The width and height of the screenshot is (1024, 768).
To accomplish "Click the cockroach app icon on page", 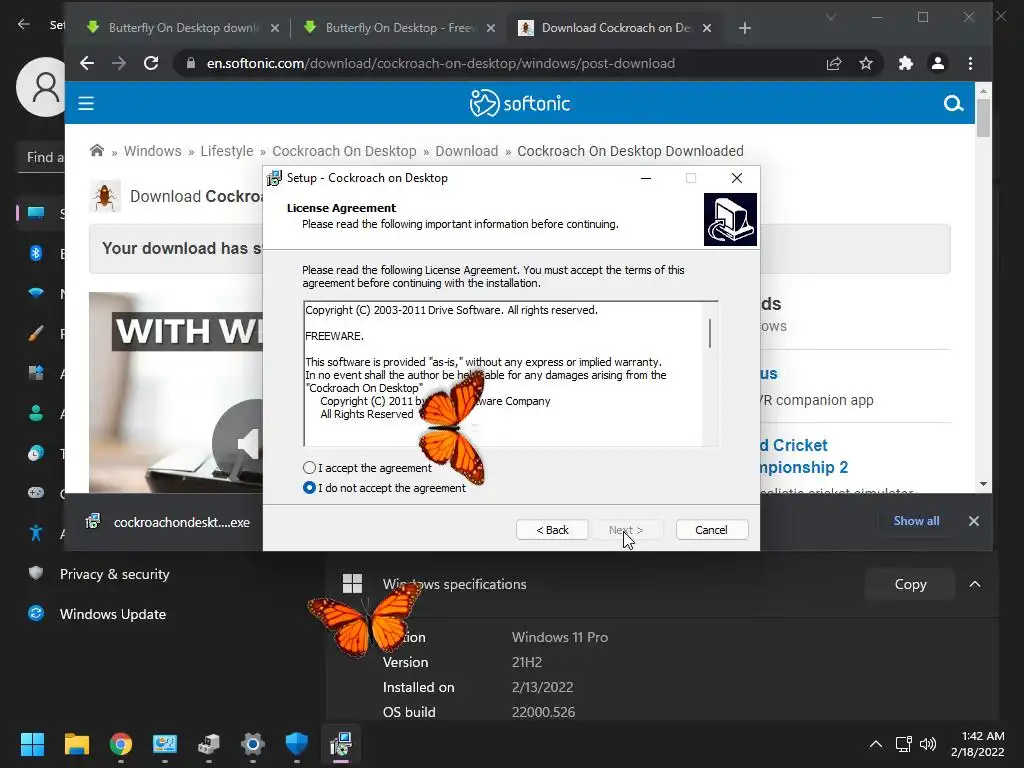I will point(105,196).
